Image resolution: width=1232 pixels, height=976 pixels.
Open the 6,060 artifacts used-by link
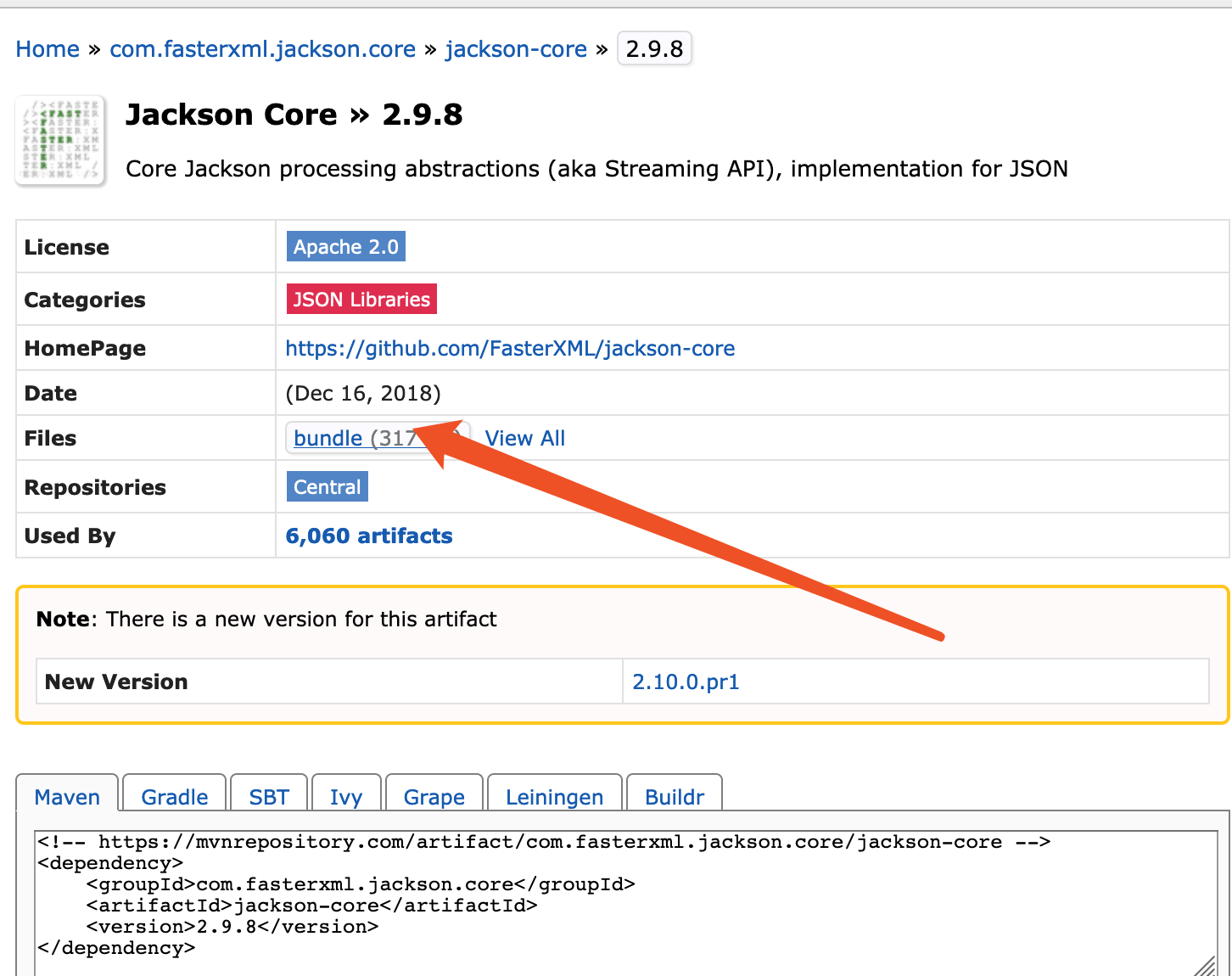click(369, 536)
